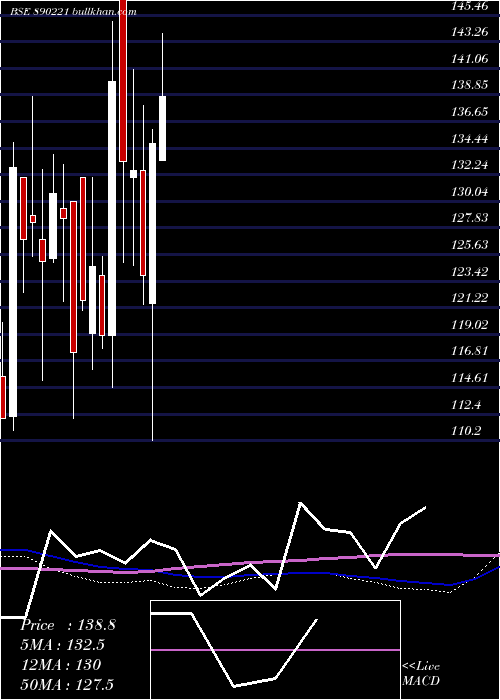Click the '12MA : 130' readout

coord(61,665)
